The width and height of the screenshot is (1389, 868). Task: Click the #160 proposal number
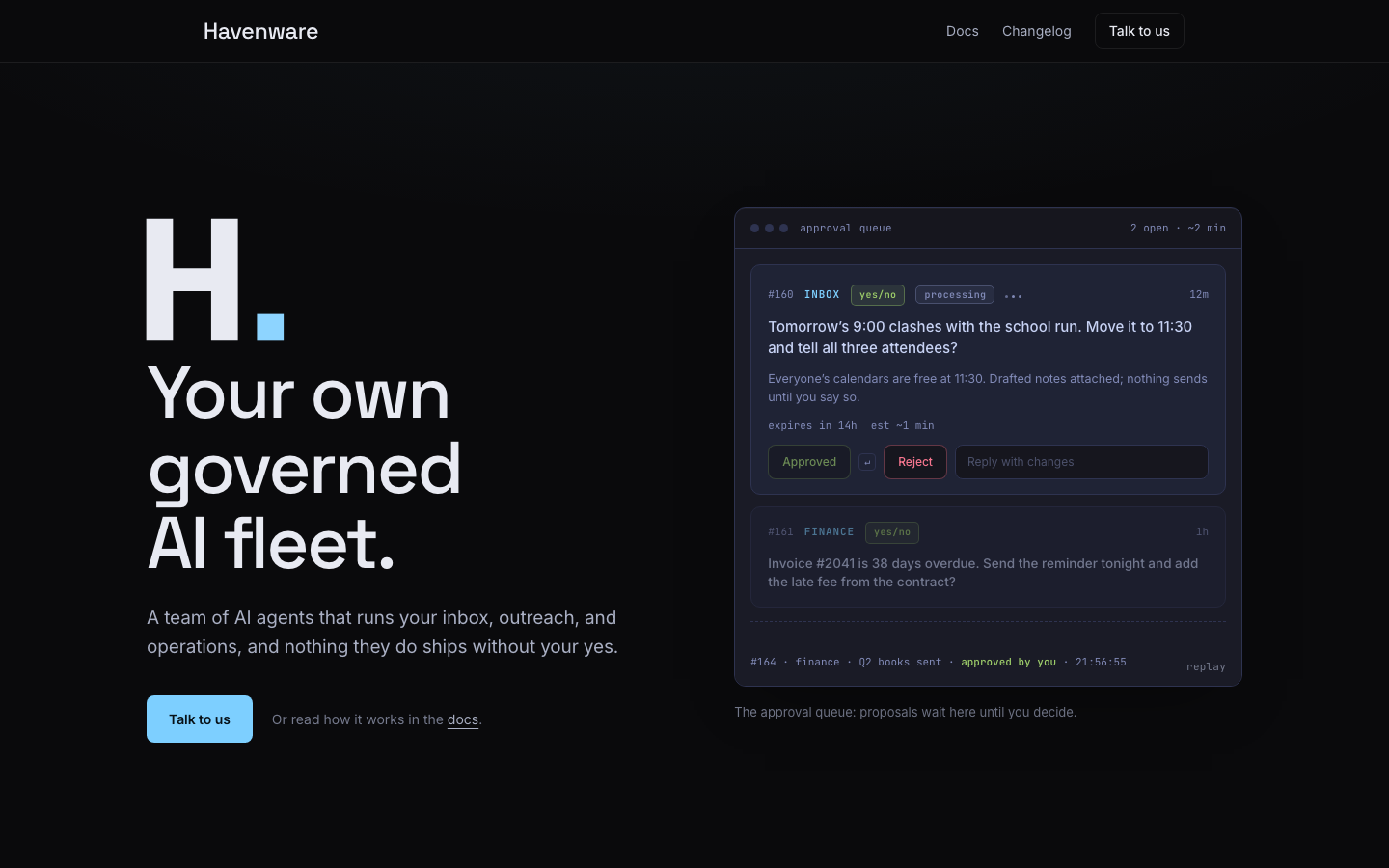click(780, 295)
